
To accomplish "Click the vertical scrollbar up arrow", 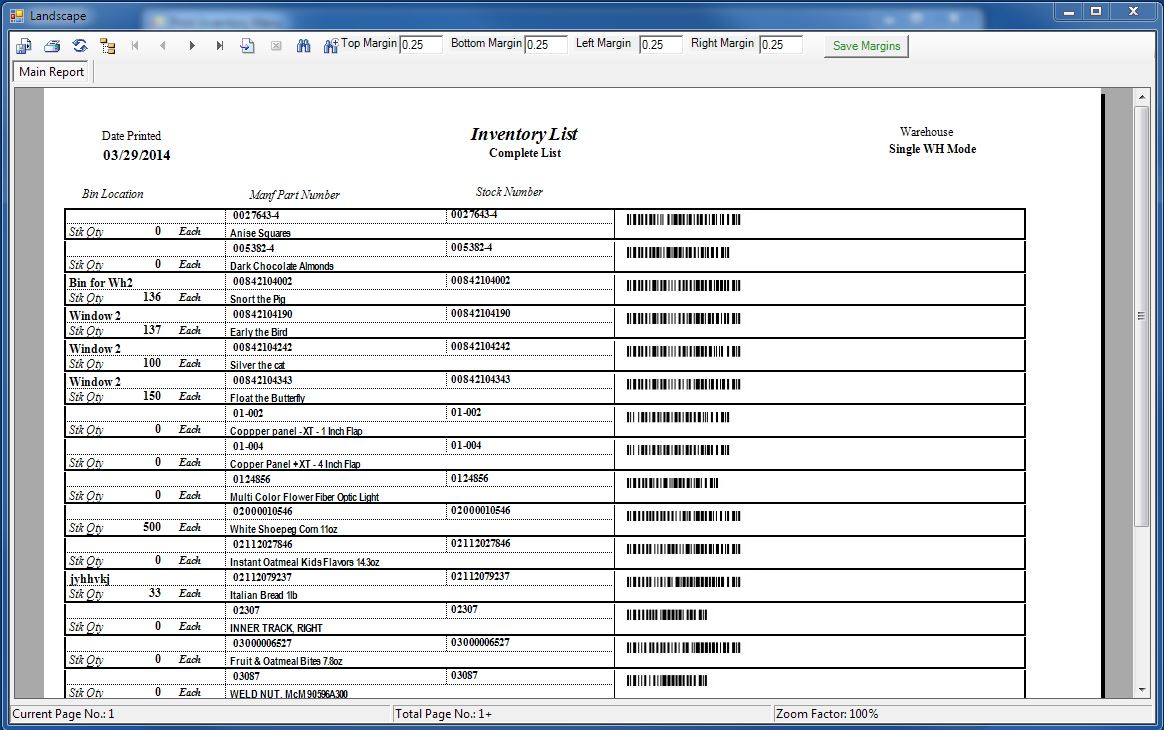I will click(1142, 96).
